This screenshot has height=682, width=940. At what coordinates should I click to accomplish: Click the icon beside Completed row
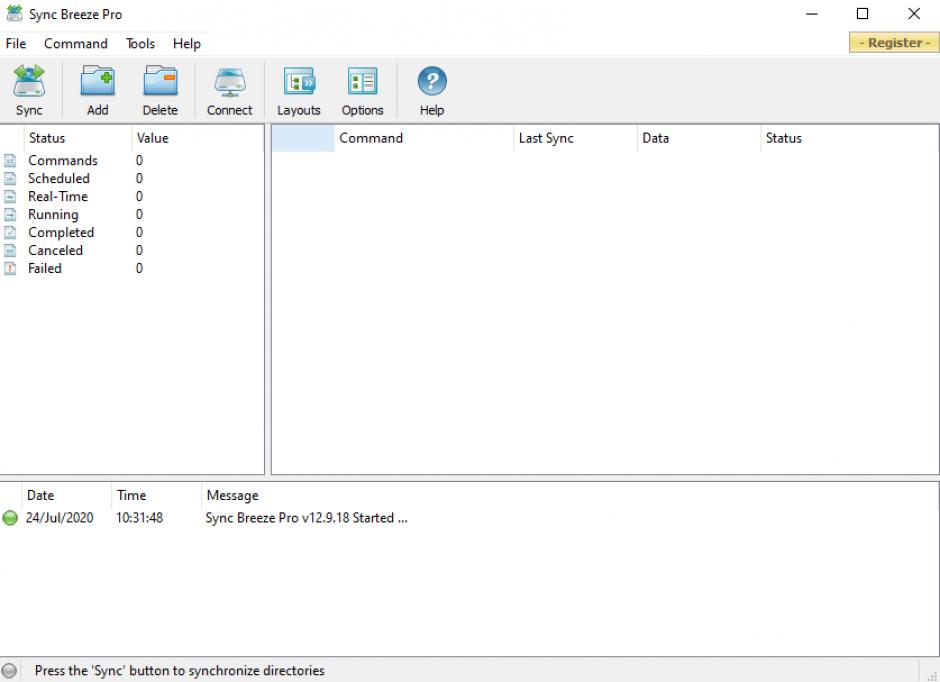(10, 233)
